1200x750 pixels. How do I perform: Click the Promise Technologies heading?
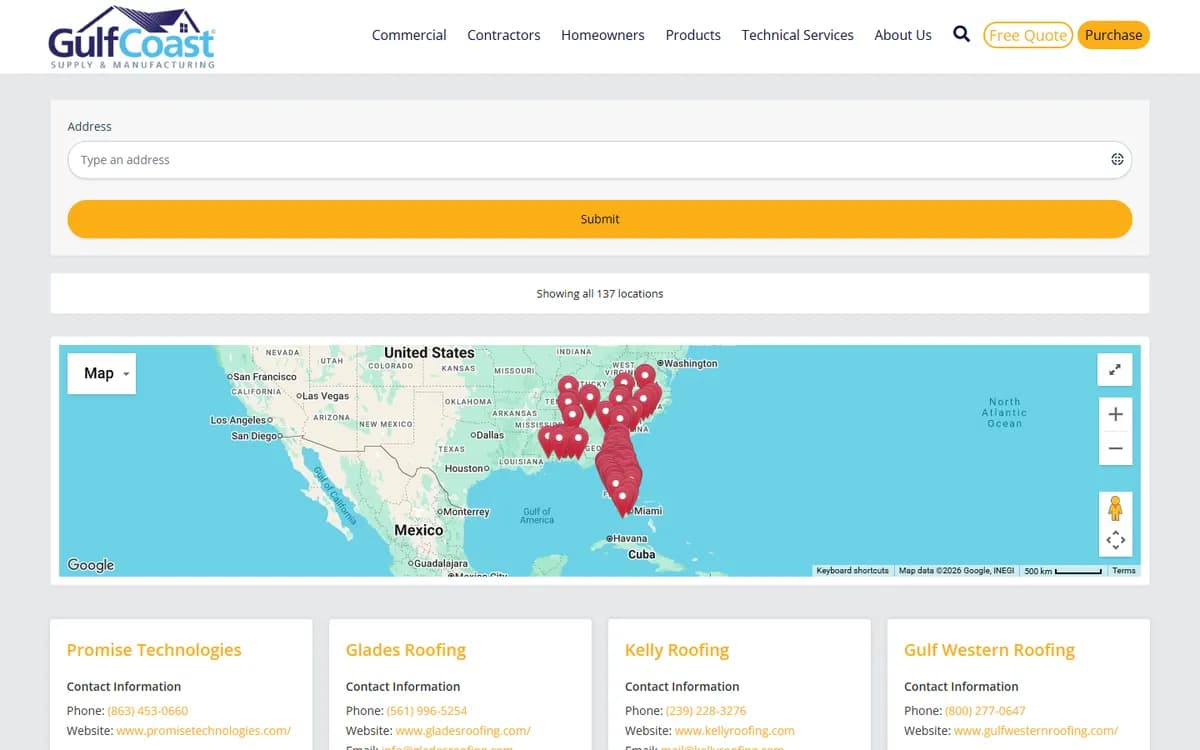point(154,650)
